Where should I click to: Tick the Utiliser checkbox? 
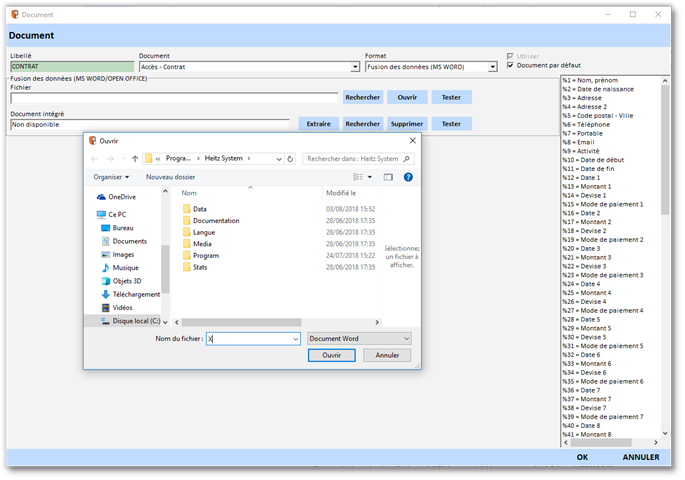tap(511, 56)
